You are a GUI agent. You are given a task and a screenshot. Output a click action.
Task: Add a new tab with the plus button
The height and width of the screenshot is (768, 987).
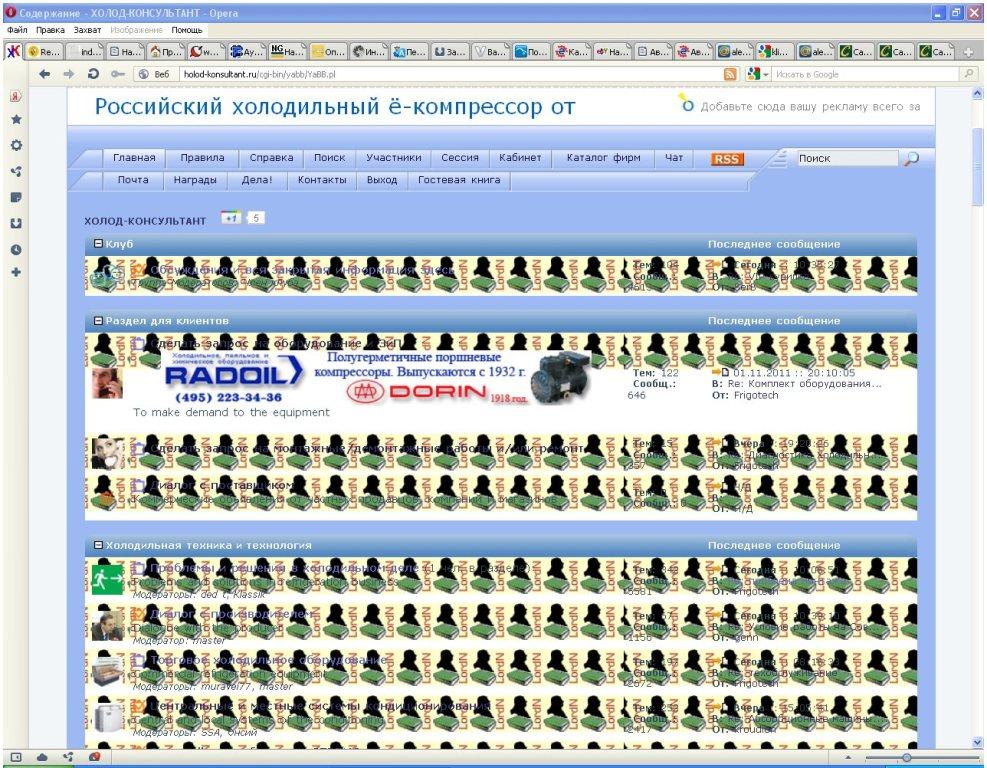(x=969, y=52)
